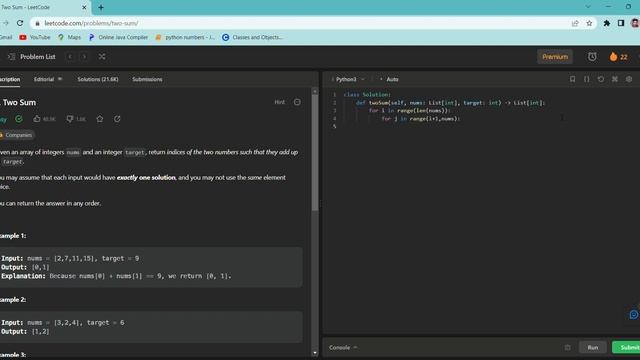The height and width of the screenshot is (360, 640).
Task: Bookmark this page with browser star icon
Action: pos(589,23)
